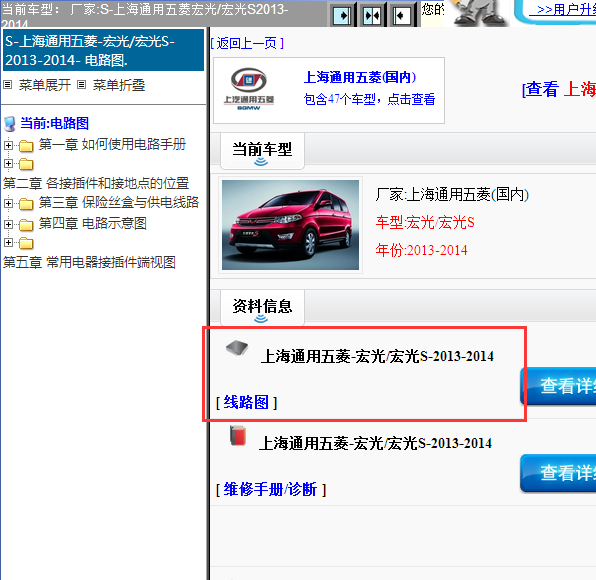Open 上海通用五菱(国内) brand link
Viewport: 596px width, 580px height.
click(x=360, y=78)
